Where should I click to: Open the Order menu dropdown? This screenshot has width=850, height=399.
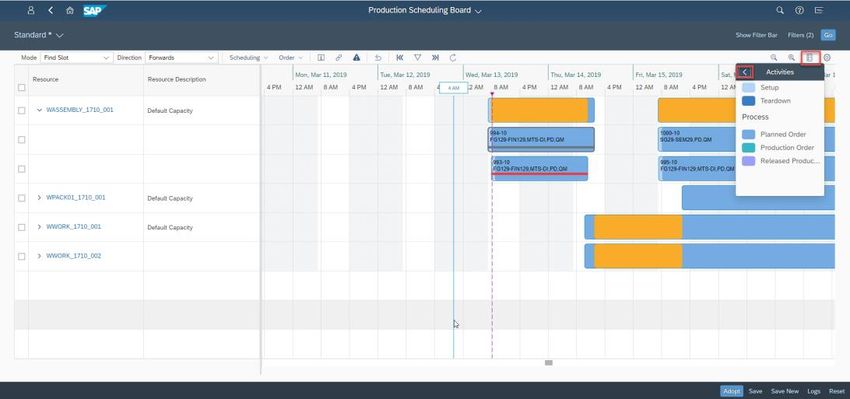tap(291, 57)
